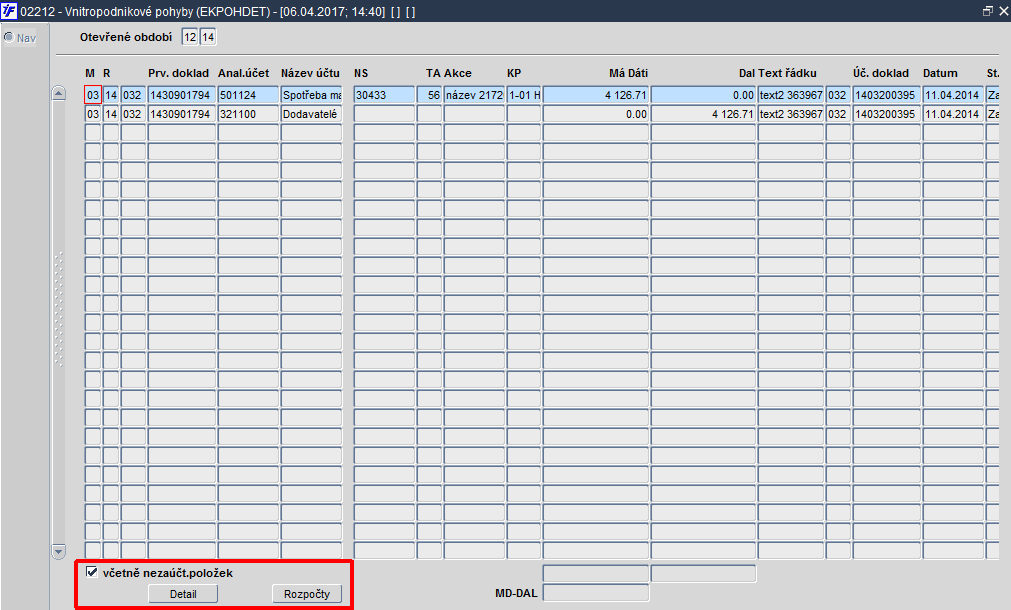Select Dal value 0.00 in first row
Screen dimensions: 1011x610
click(x=703, y=95)
